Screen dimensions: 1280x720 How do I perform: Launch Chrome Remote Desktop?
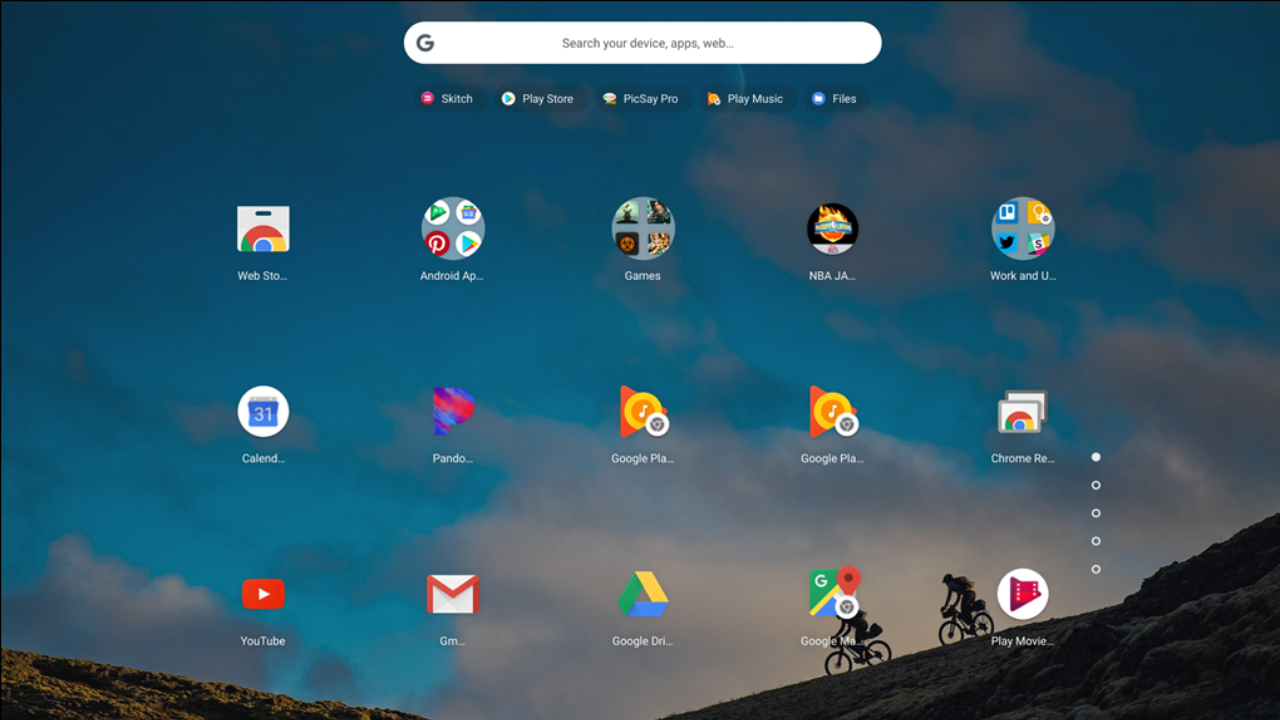1023,411
